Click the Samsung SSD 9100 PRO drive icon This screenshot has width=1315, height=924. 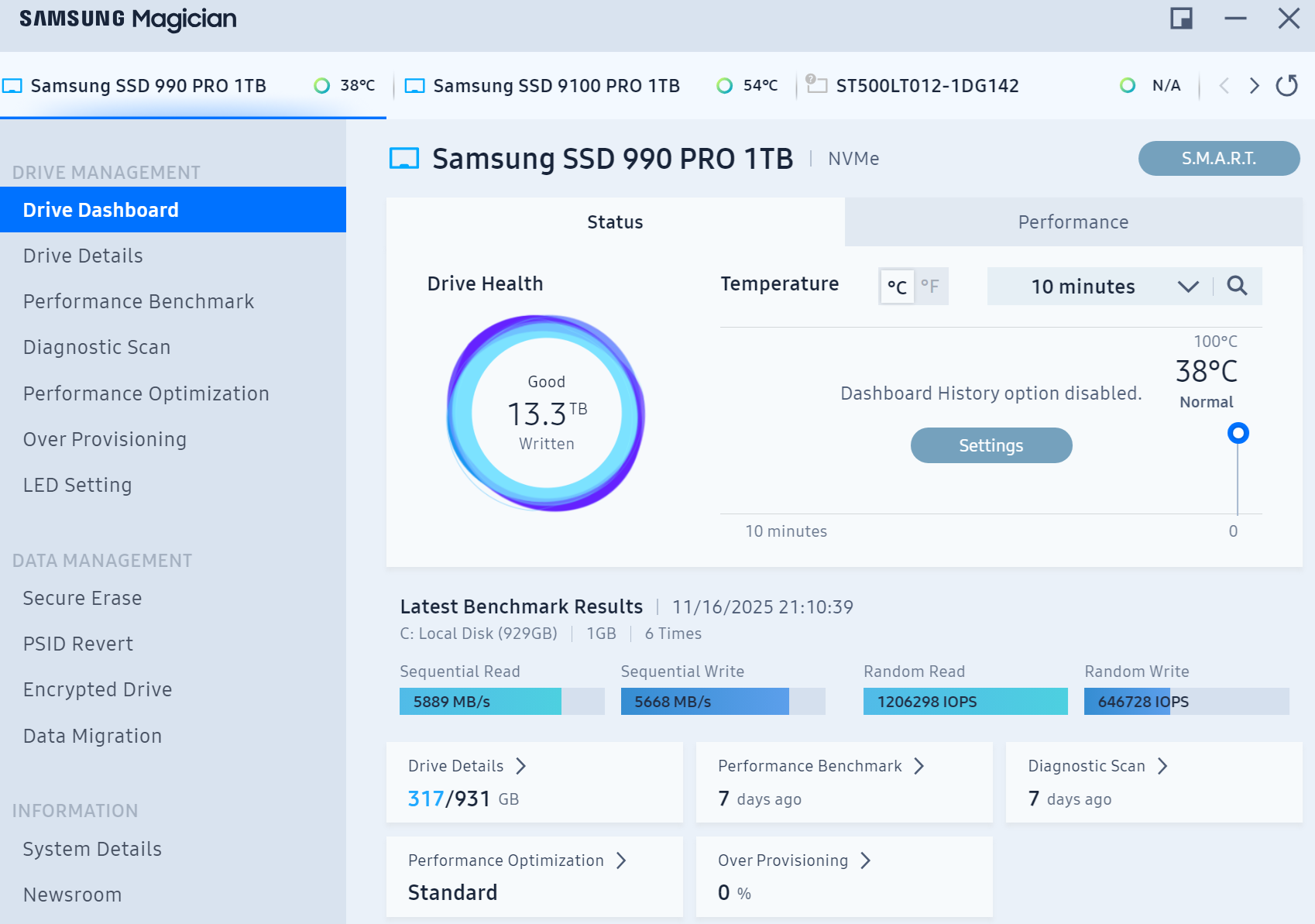pos(415,85)
